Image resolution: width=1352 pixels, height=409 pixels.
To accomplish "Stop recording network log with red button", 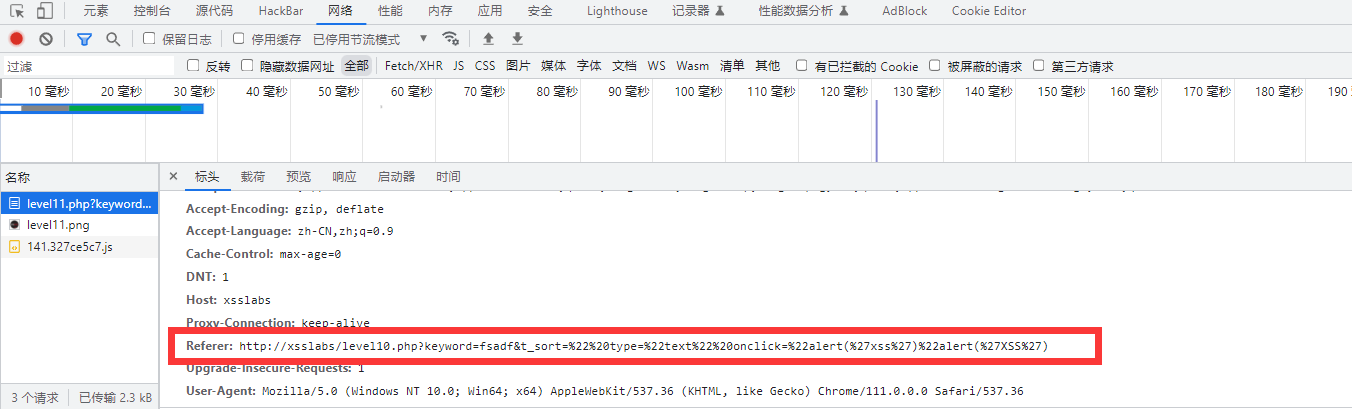I will point(16,39).
